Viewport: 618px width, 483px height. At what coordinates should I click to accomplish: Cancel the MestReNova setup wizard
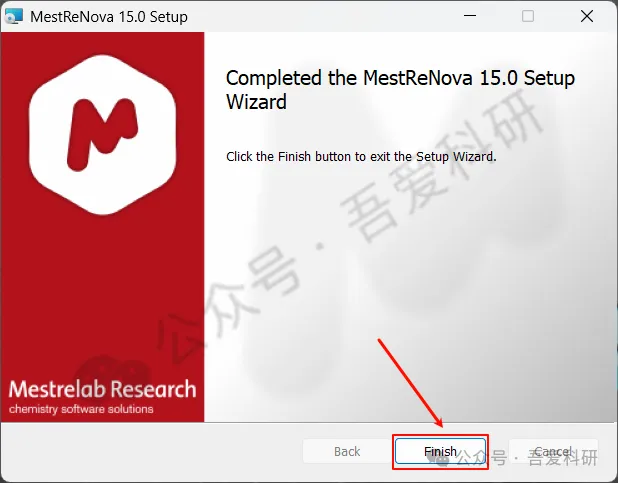(553, 451)
